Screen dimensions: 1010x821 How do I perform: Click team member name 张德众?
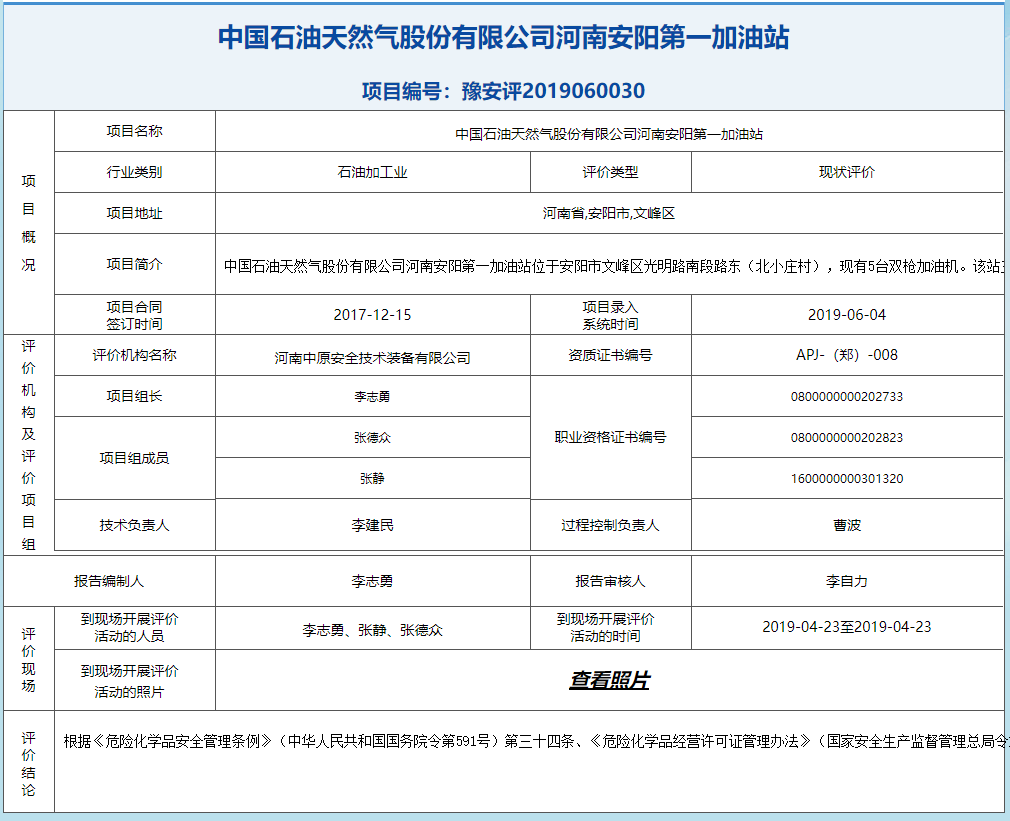pos(372,438)
